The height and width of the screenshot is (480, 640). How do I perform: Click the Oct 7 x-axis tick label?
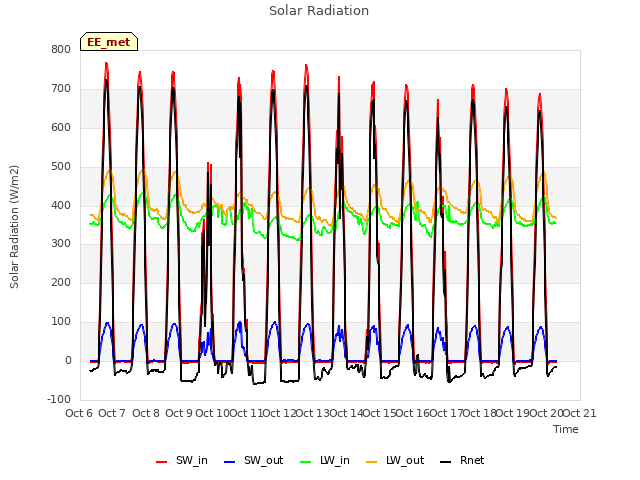[x=112, y=413]
